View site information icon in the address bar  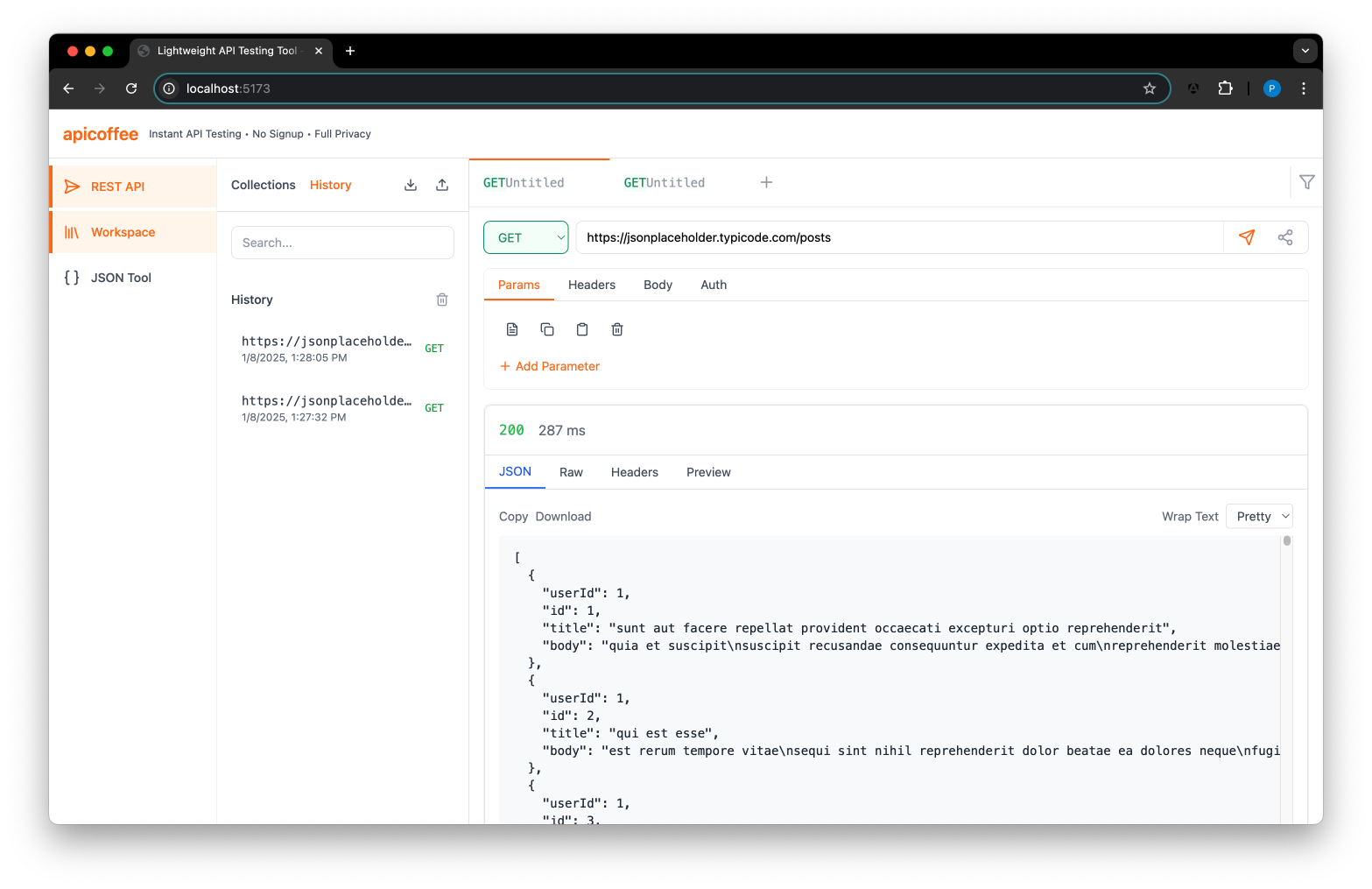pyautogui.click(x=169, y=88)
